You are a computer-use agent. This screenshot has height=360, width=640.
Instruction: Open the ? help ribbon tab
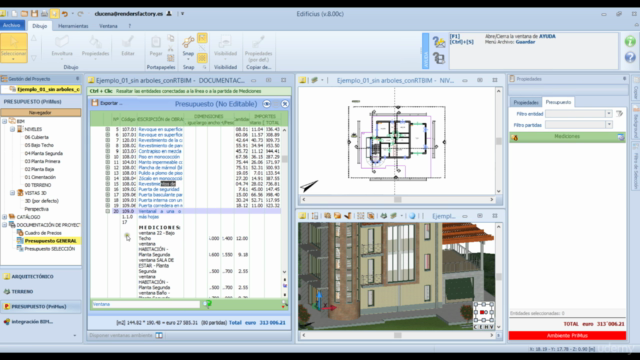click(x=130, y=26)
